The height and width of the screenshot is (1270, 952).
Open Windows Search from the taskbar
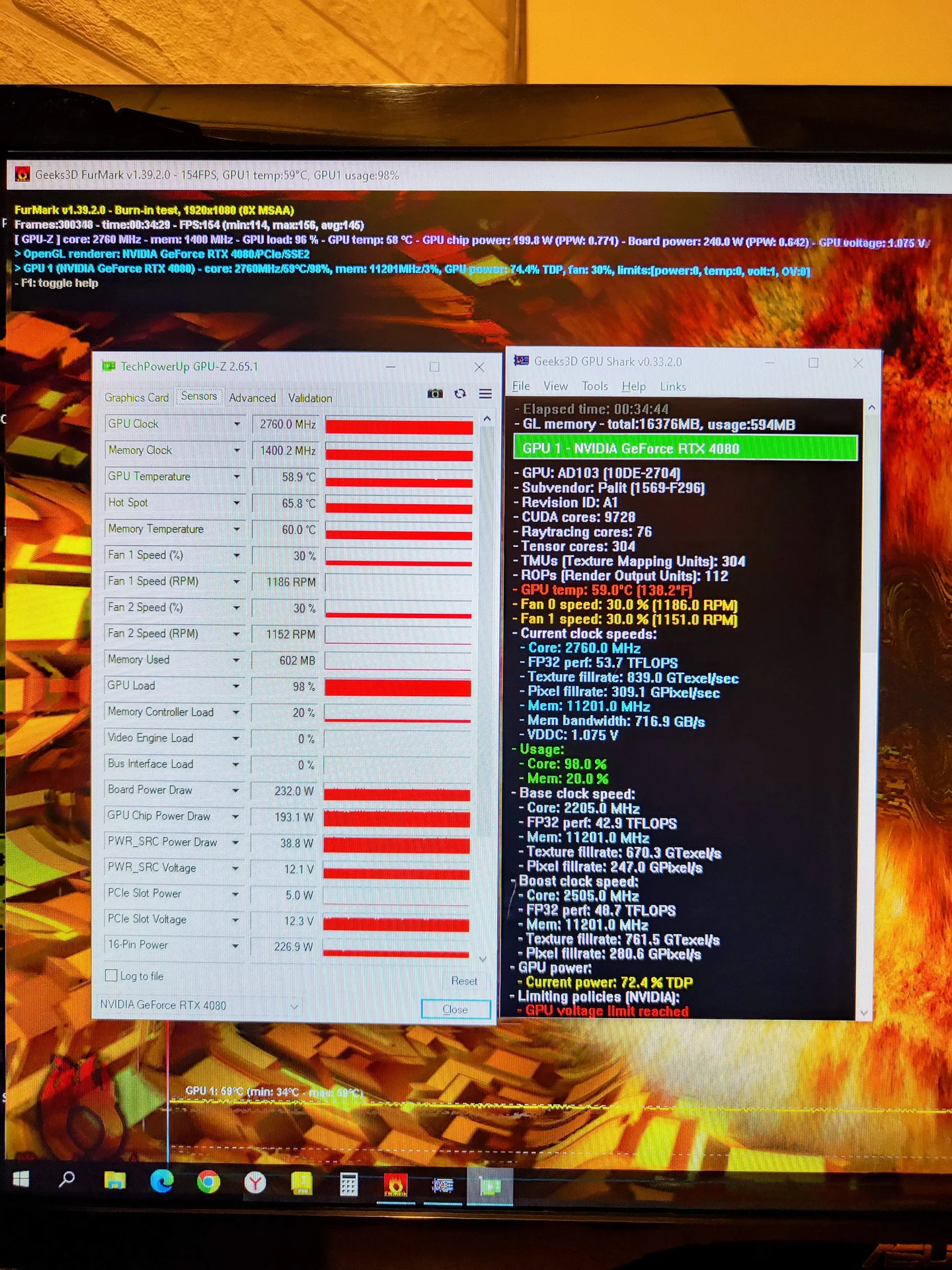(x=67, y=1179)
